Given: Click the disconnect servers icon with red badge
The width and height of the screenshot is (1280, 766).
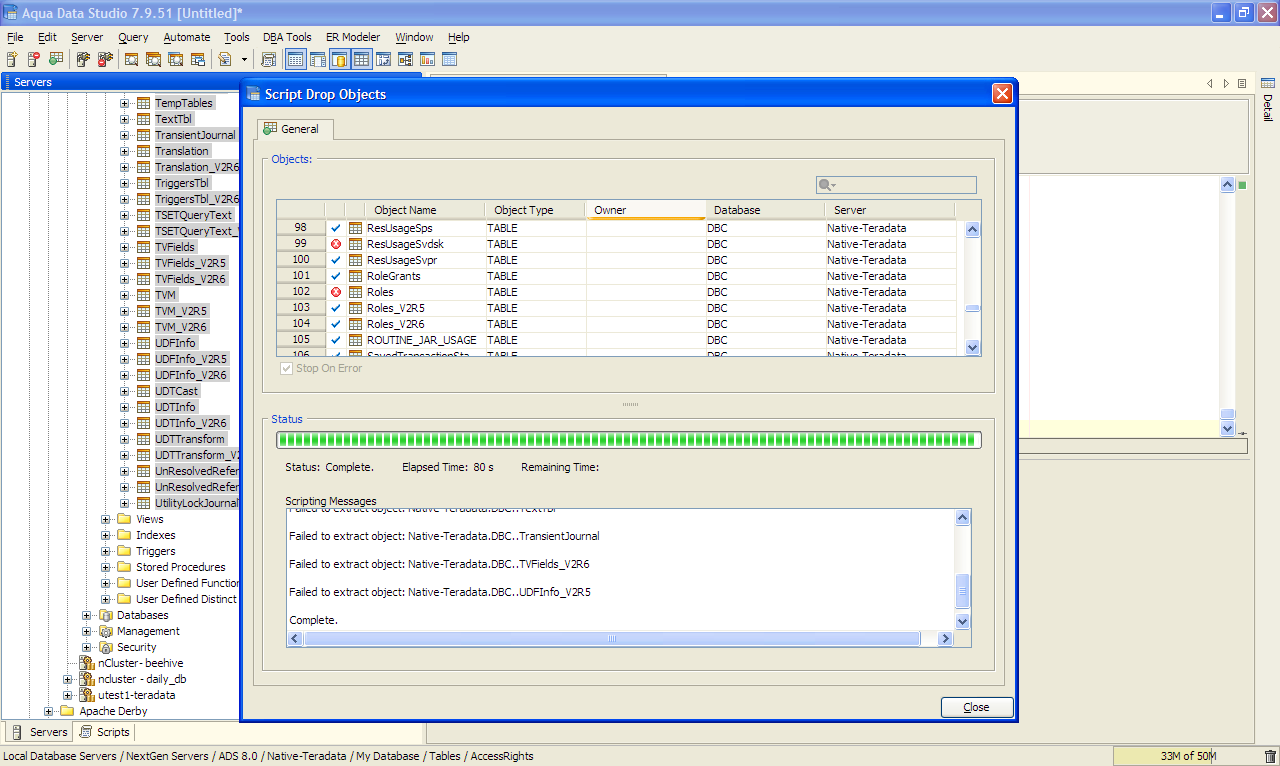Looking at the screenshot, I should [x=105, y=60].
